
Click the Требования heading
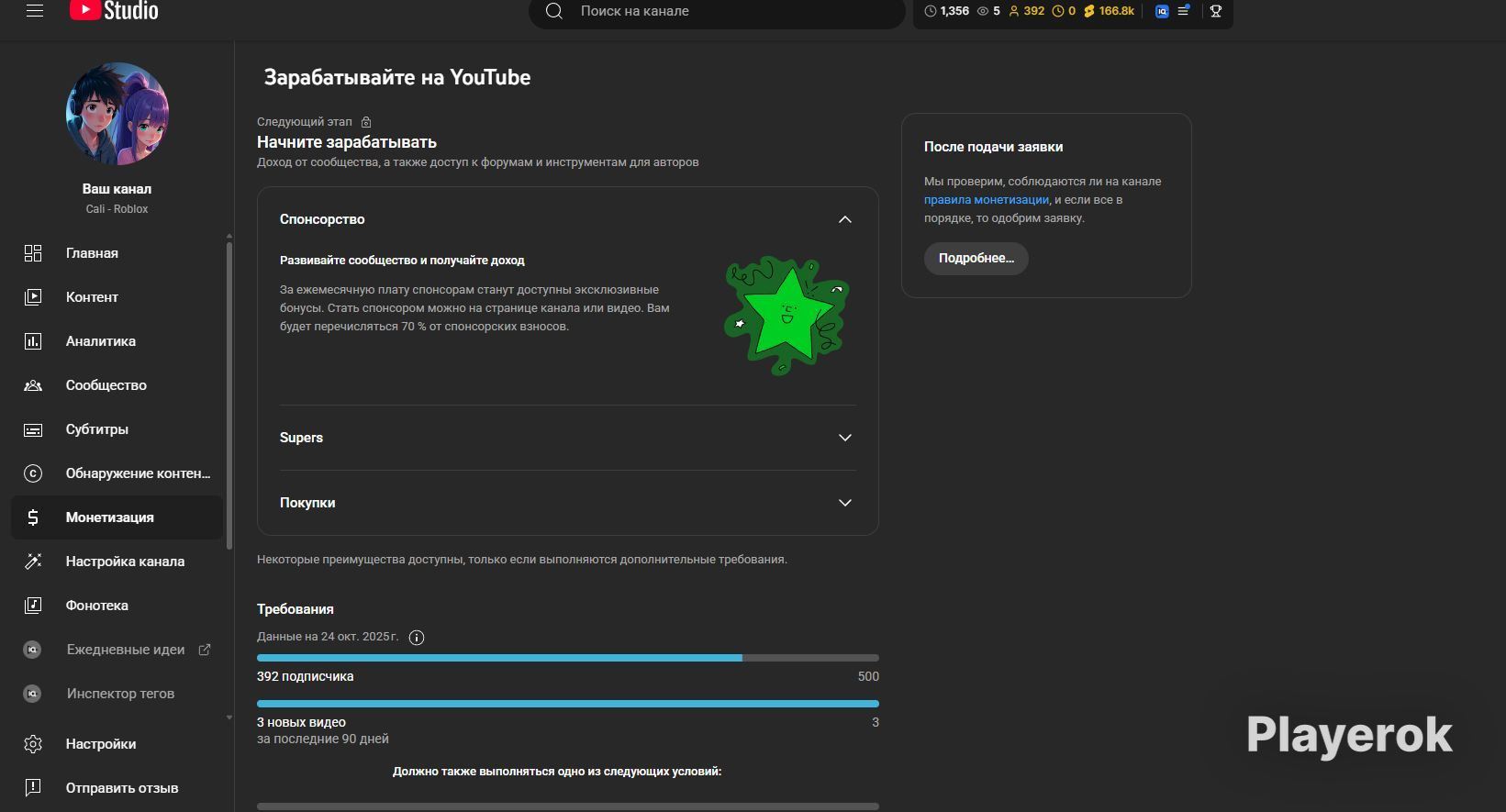(296, 609)
